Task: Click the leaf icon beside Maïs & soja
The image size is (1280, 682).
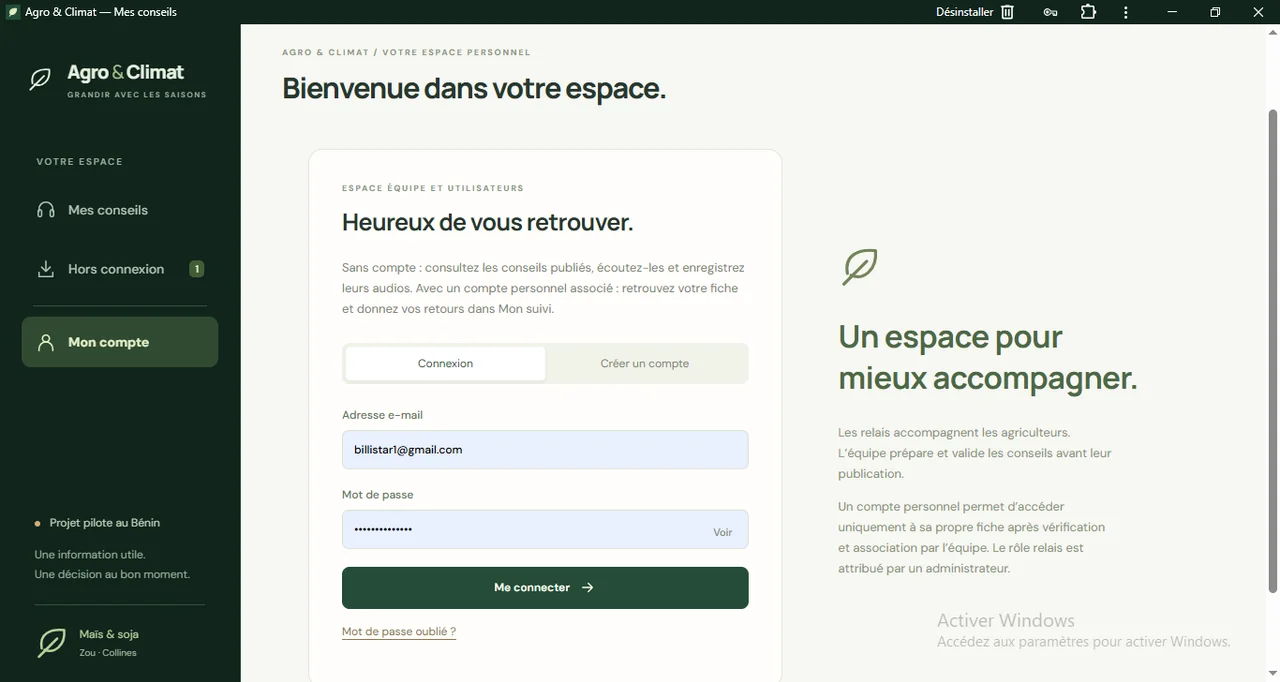Action: click(52, 643)
